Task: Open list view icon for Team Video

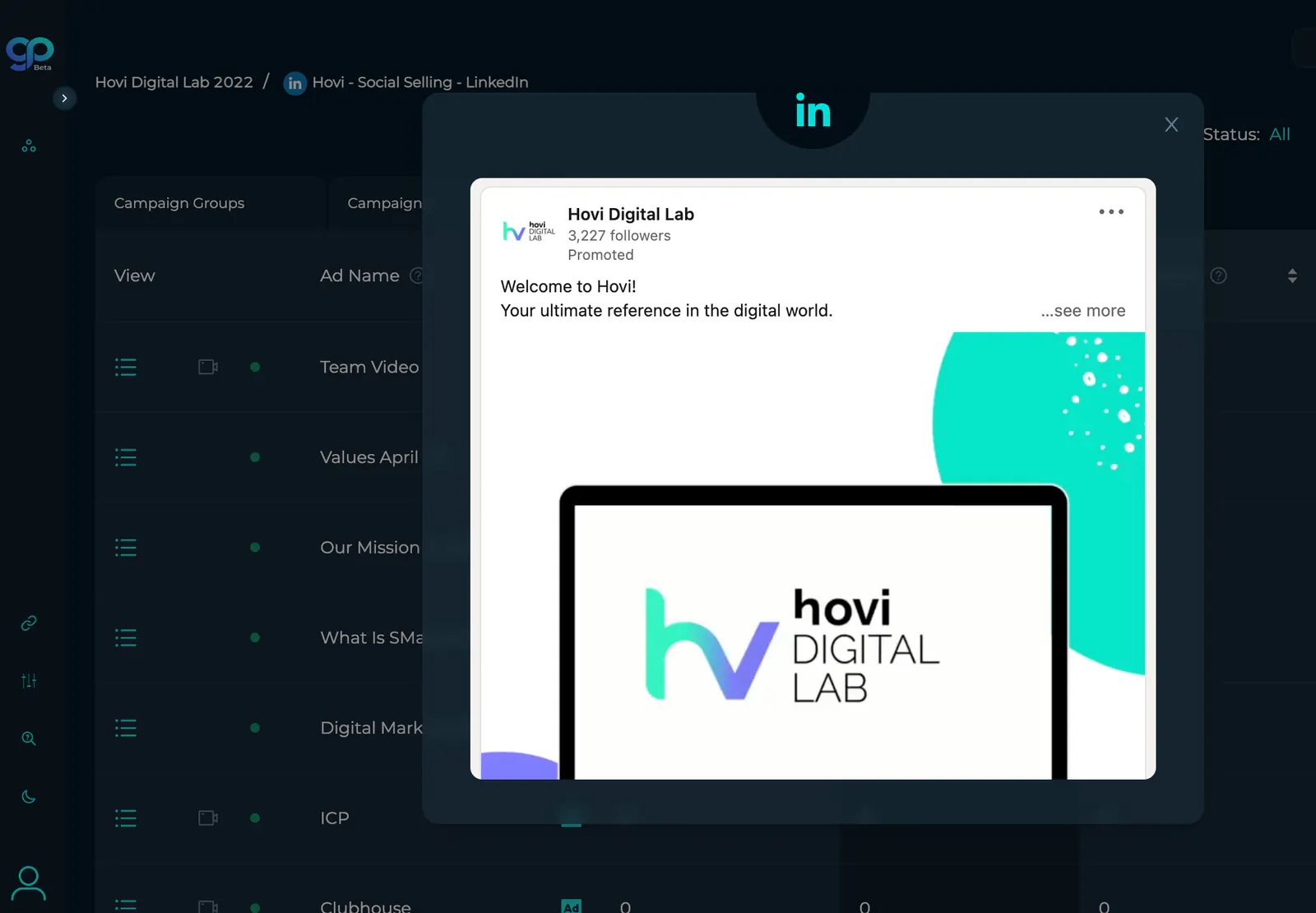Action: click(x=126, y=367)
